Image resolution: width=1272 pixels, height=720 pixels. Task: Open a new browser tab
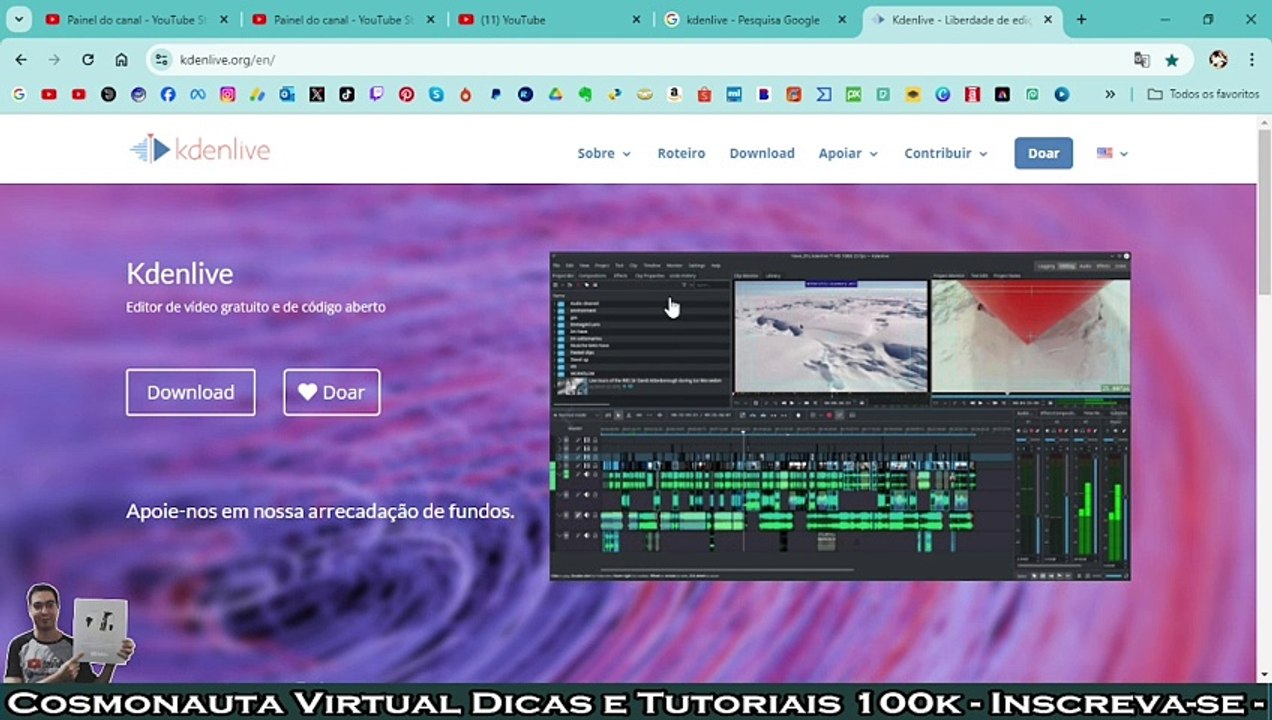[1081, 19]
